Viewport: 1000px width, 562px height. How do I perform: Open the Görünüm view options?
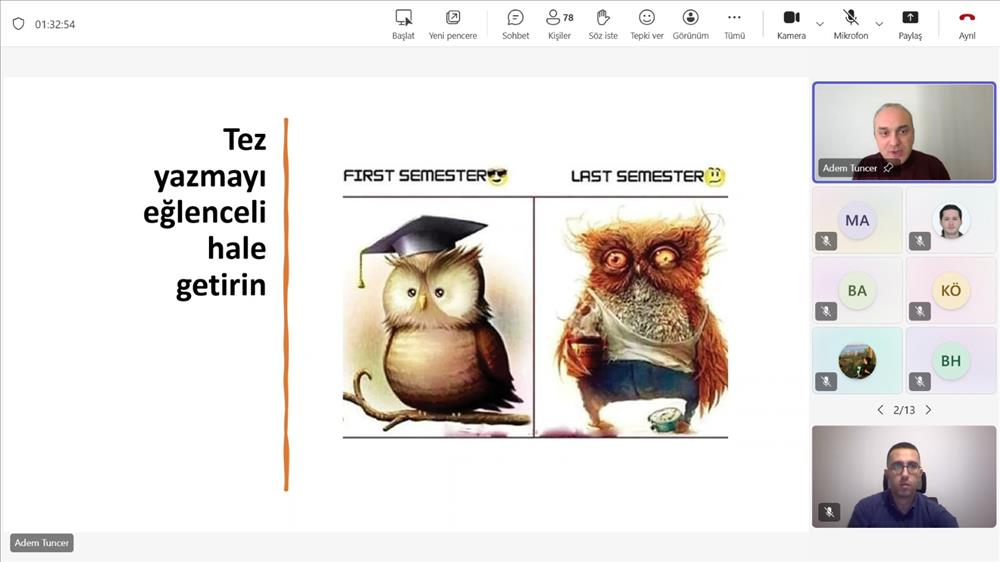pos(690,24)
